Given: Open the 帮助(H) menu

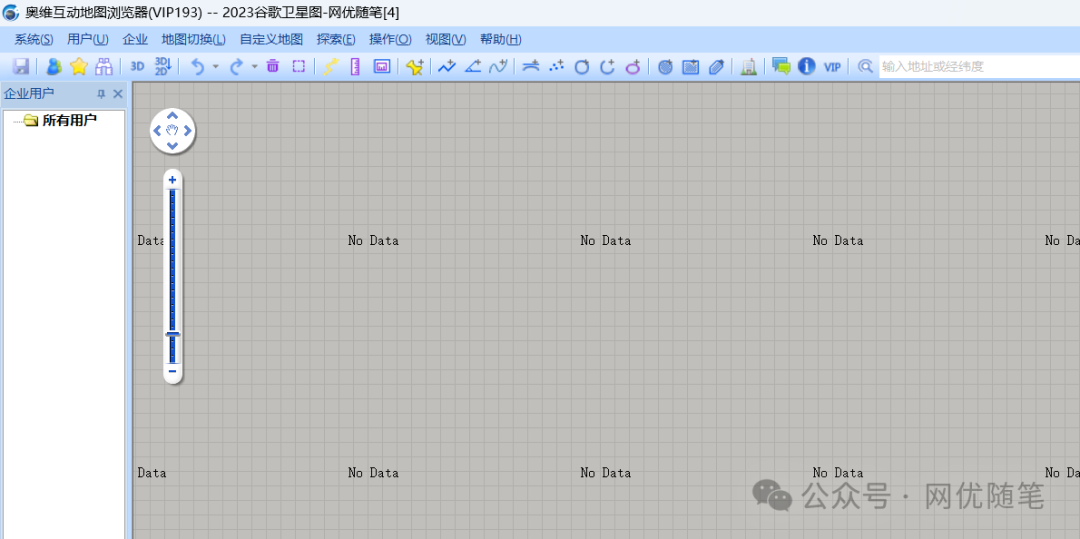Looking at the screenshot, I should pos(501,39).
